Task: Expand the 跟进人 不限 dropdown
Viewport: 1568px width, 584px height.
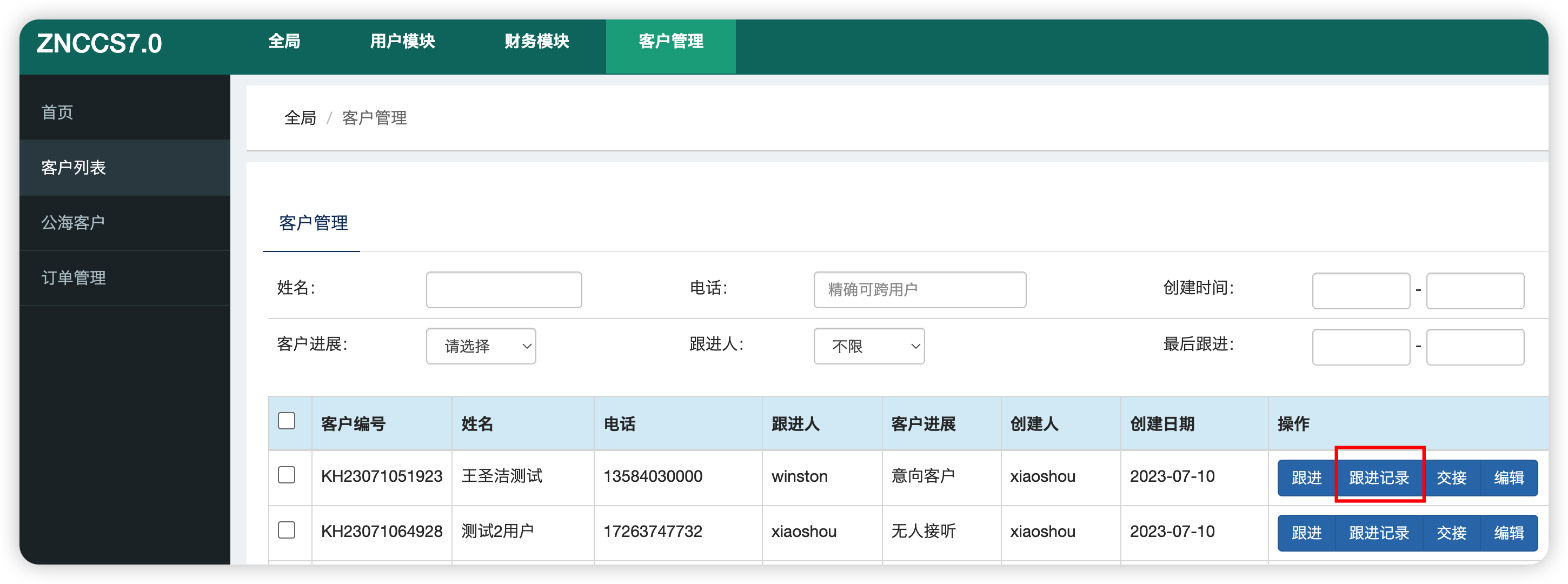Action: coord(869,346)
